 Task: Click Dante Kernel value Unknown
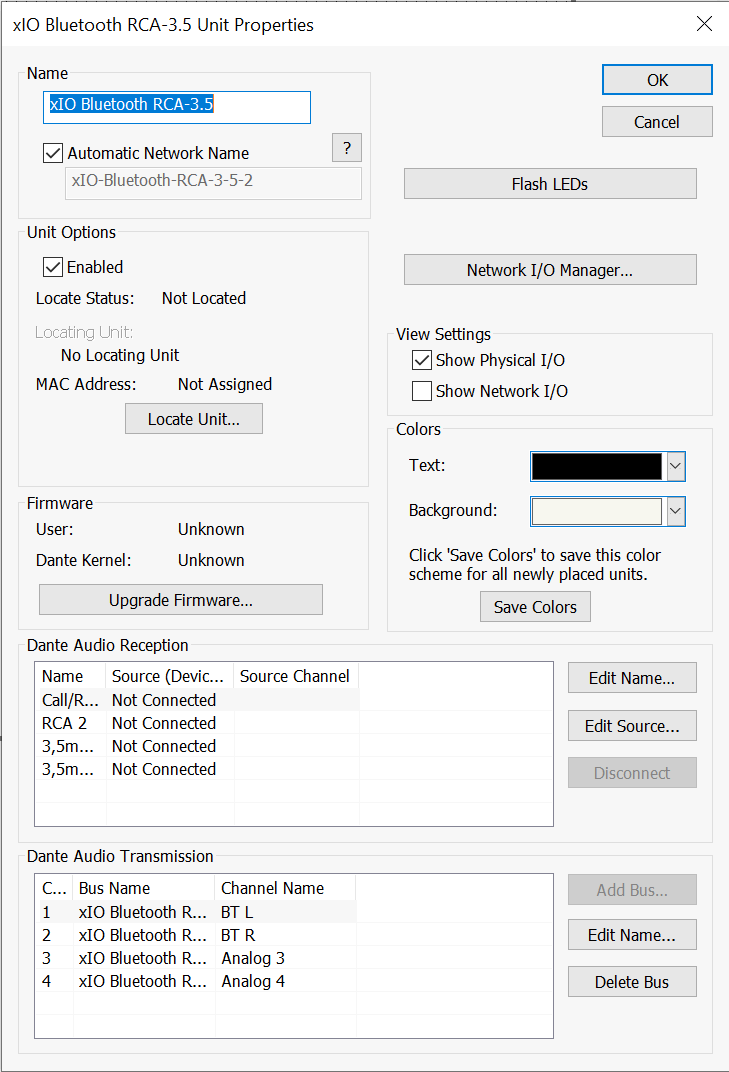(211, 560)
